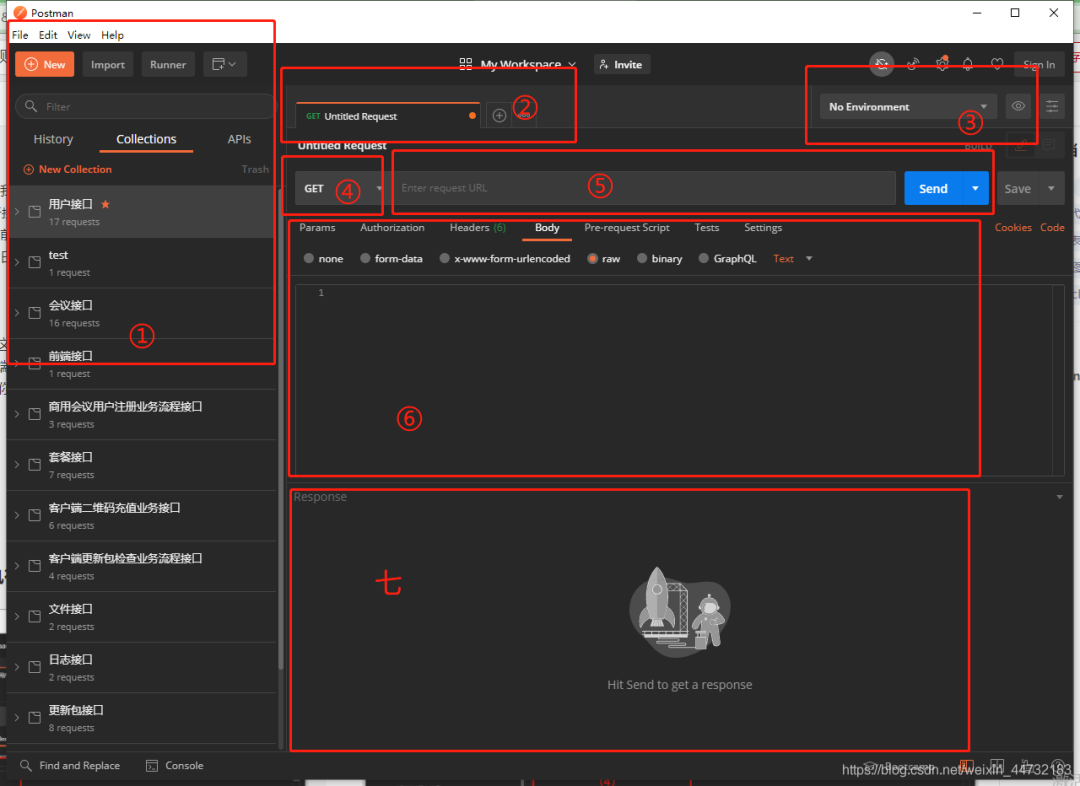The image size is (1080, 786).
Task: Click the folder icon of 更新包接口 collection
Action: (34, 717)
